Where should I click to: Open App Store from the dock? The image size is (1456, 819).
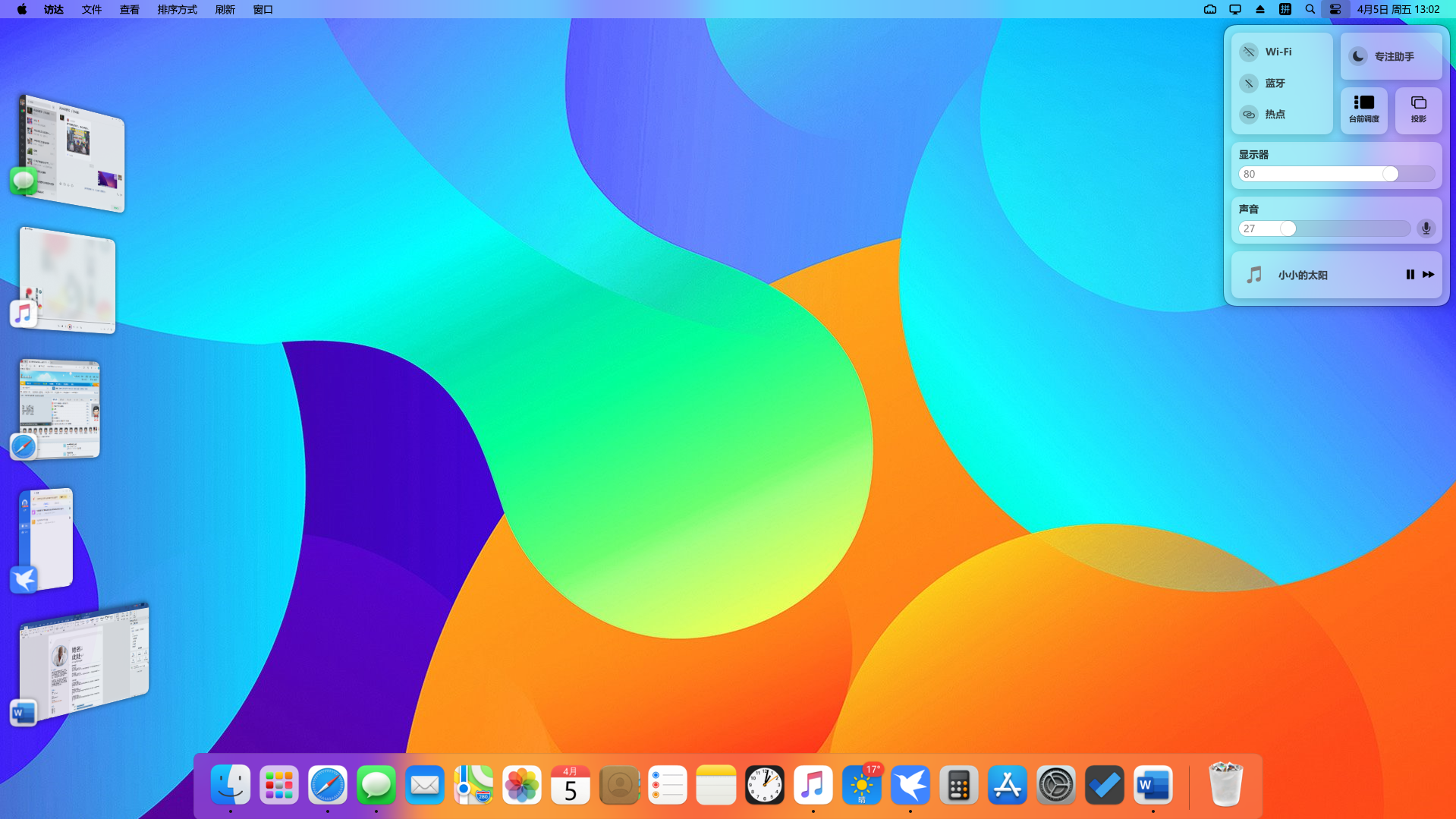pyautogui.click(x=1007, y=785)
